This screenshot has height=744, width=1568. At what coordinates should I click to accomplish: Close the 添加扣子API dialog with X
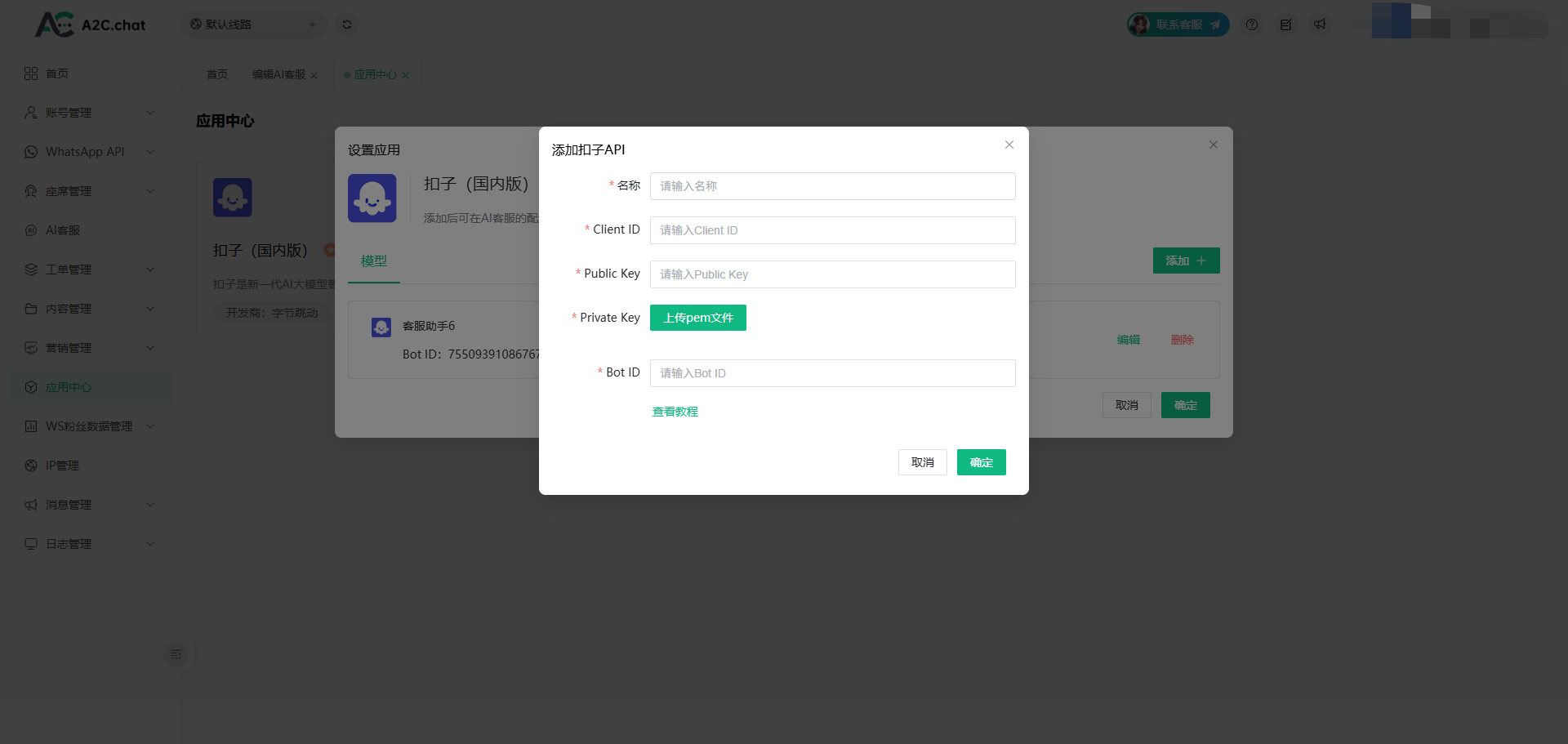(x=1009, y=145)
